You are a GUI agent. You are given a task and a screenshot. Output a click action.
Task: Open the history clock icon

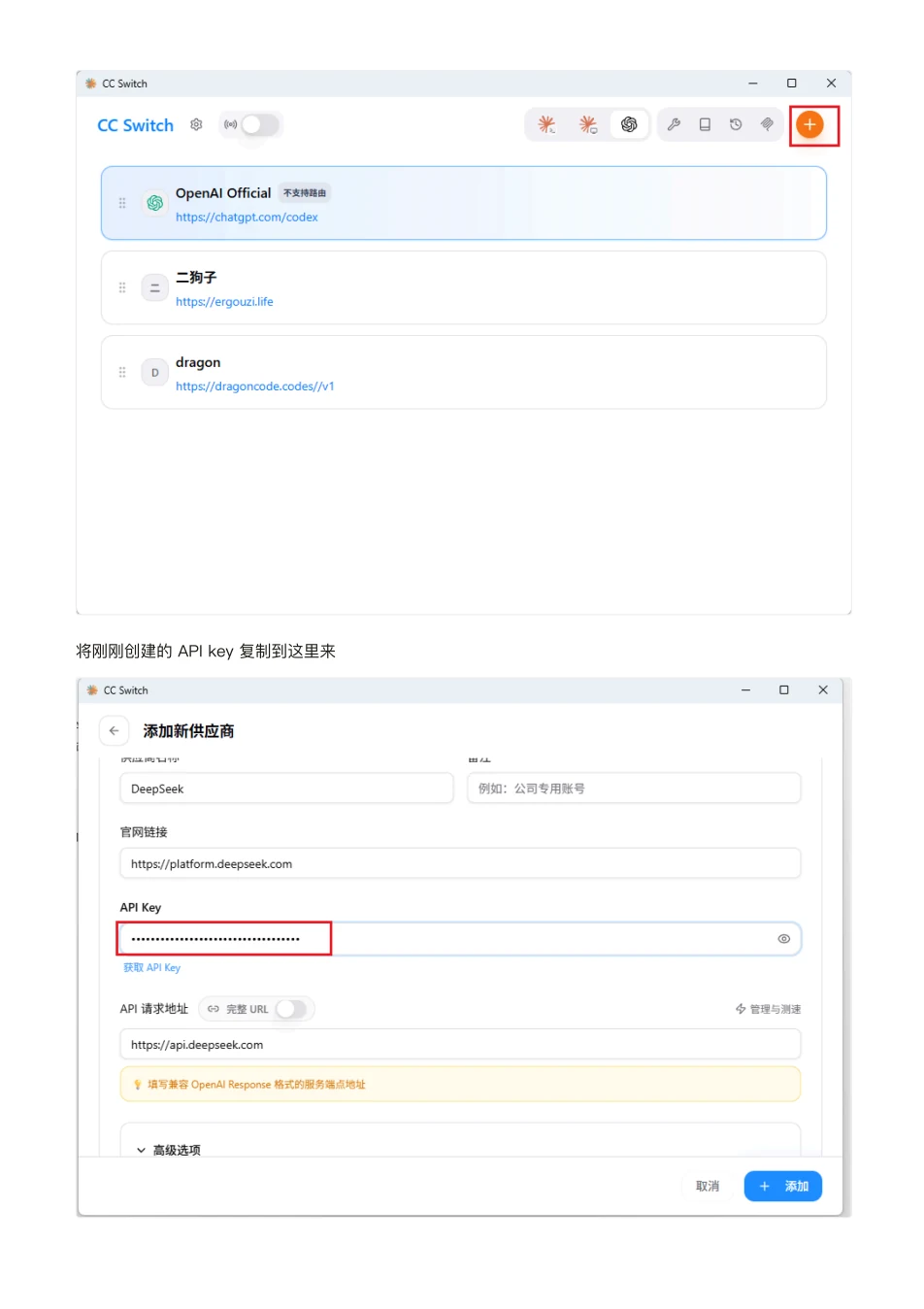click(736, 124)
